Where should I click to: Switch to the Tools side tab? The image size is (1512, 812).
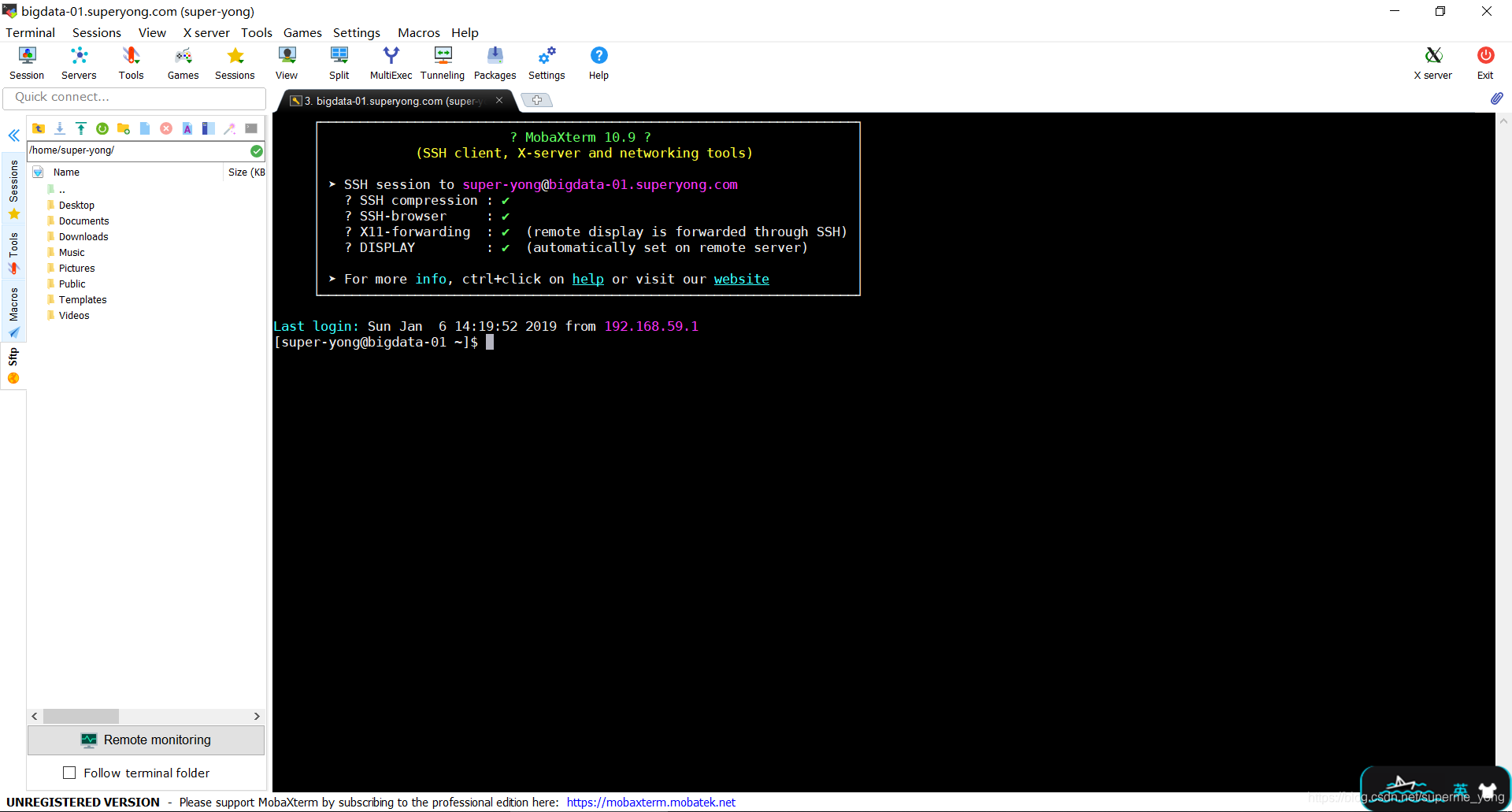(13, 254)
